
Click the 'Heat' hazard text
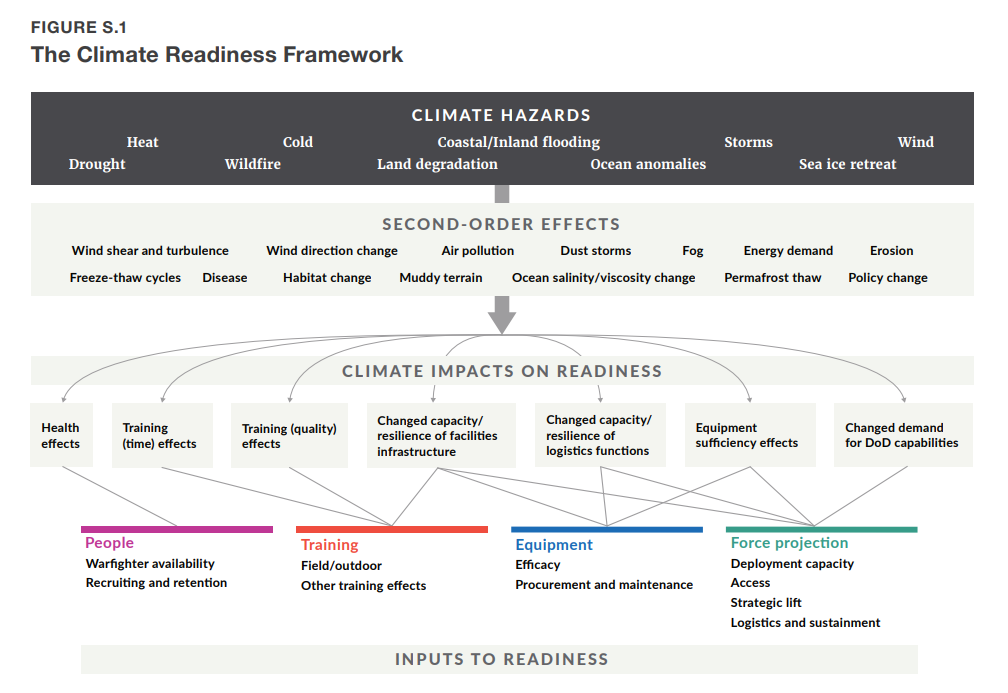(142, 142)
